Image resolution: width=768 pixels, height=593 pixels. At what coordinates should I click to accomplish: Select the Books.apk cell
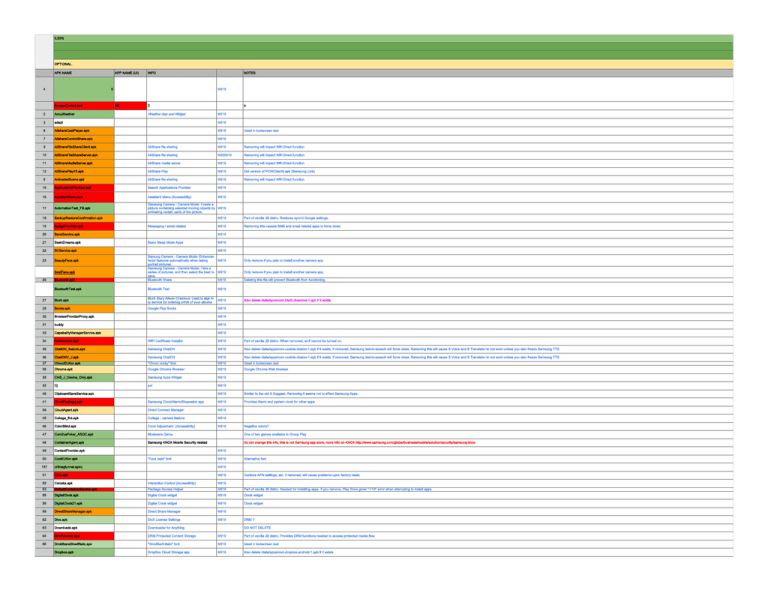click(x=84, y=308)
